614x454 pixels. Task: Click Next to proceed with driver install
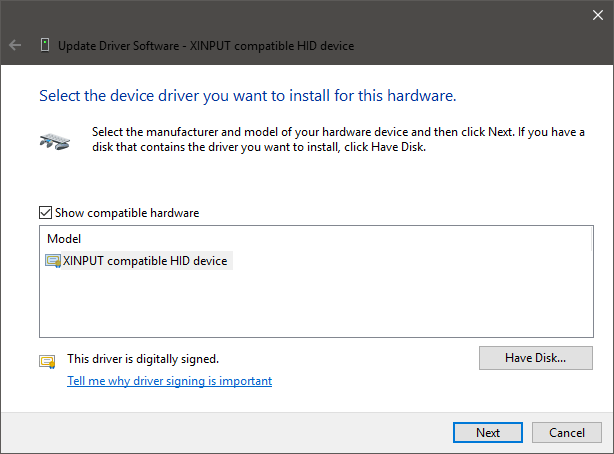(x=488, y=432)
